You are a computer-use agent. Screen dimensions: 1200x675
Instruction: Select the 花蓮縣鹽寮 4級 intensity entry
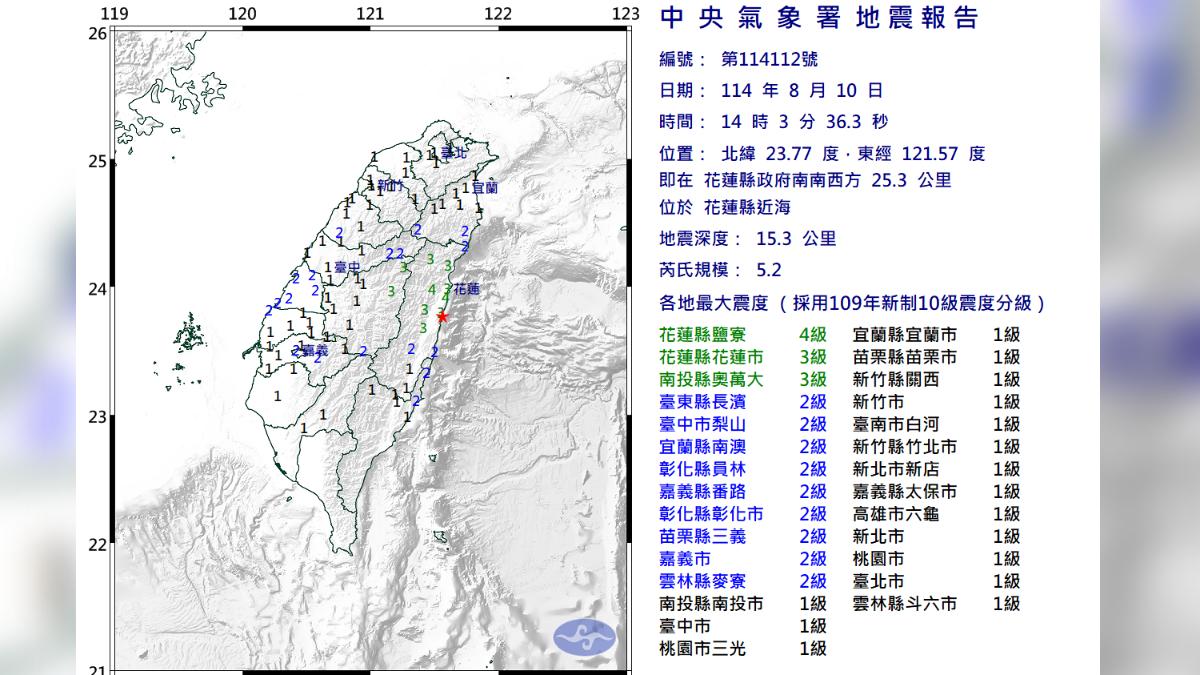pyautogui.click(x=742, y=335)
